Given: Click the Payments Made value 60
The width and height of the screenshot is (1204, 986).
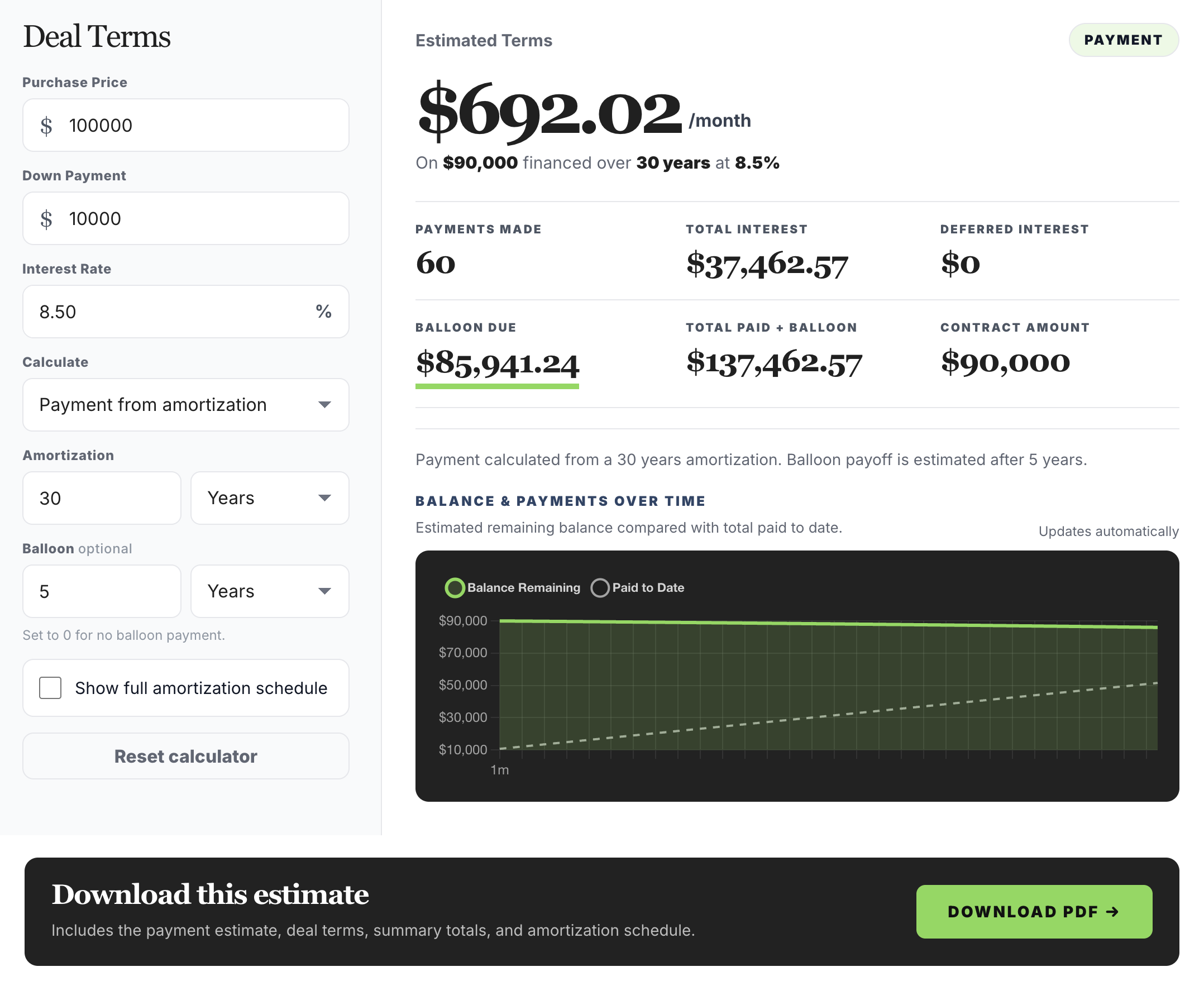Looking at the screenshot, I should click(x=435, y=264).
